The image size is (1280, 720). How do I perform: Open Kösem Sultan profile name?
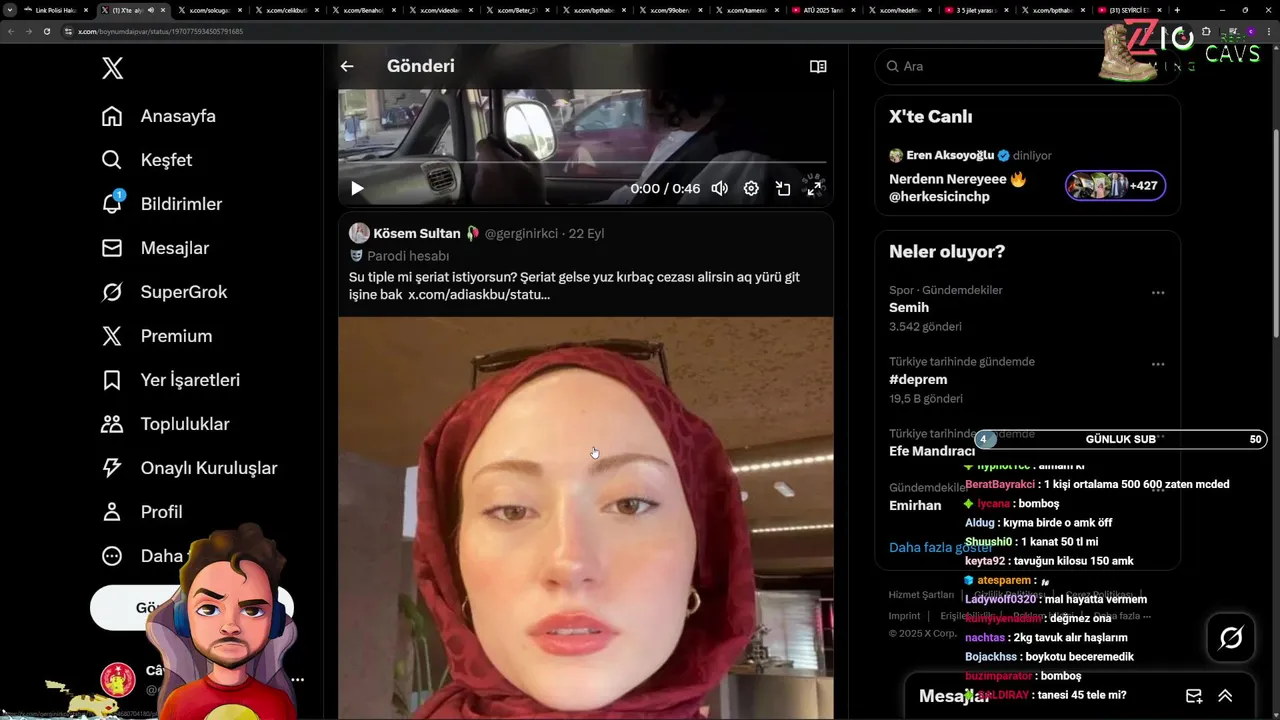pyautogui.click(x=417, y=233)
